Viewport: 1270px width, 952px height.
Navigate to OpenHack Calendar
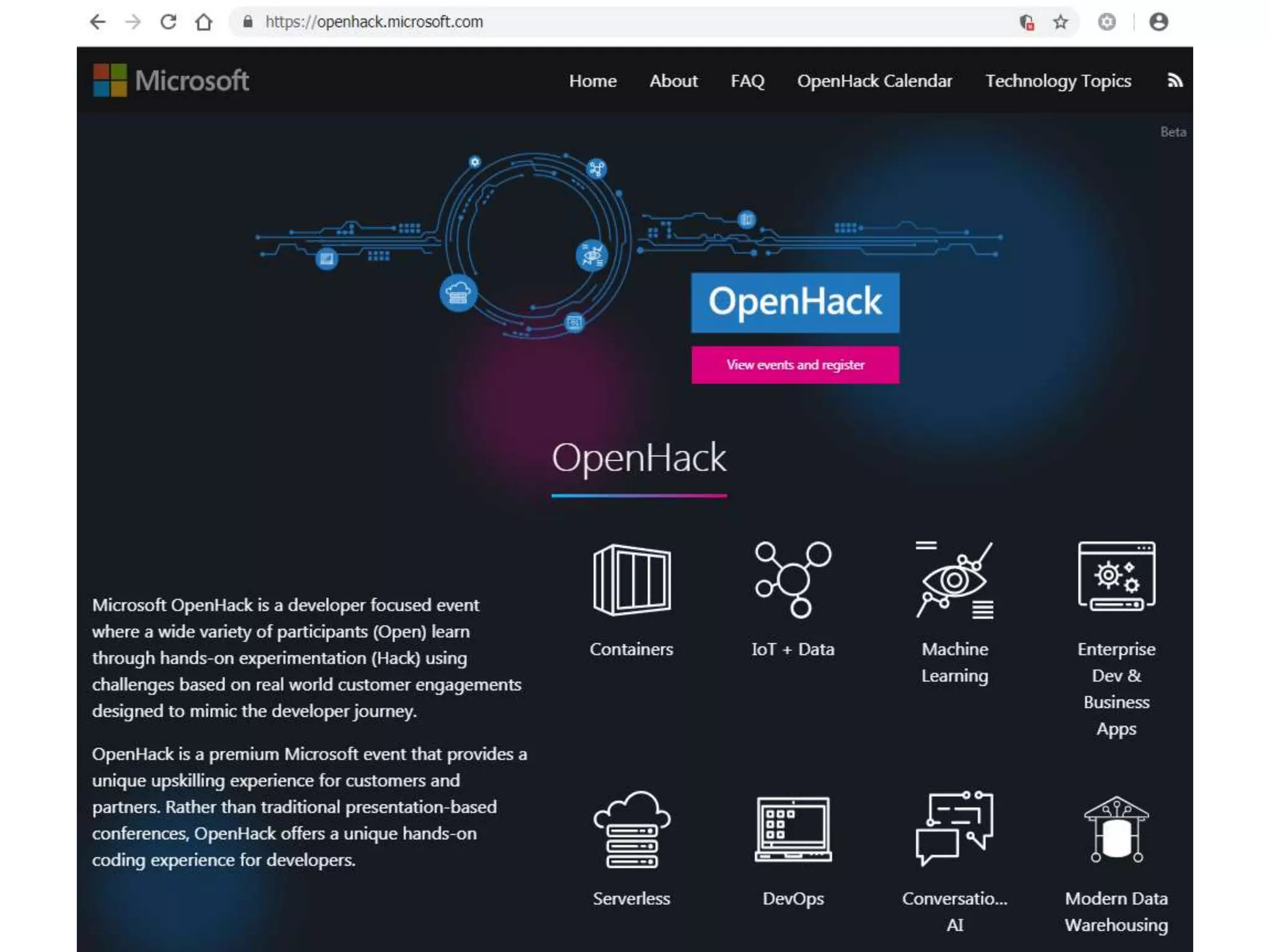[874, 81]
